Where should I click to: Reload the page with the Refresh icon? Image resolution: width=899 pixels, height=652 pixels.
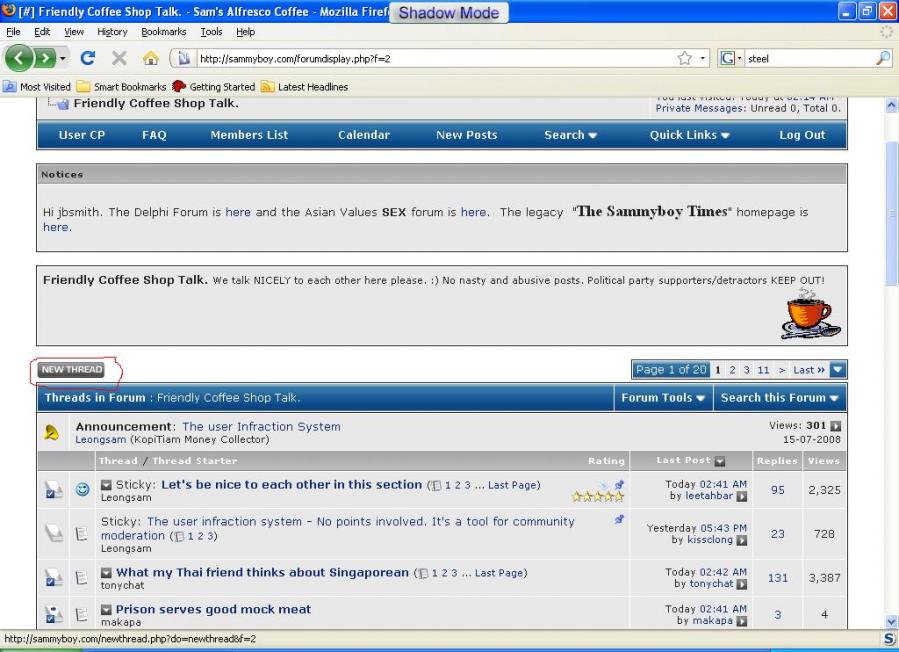click(88, 58)
